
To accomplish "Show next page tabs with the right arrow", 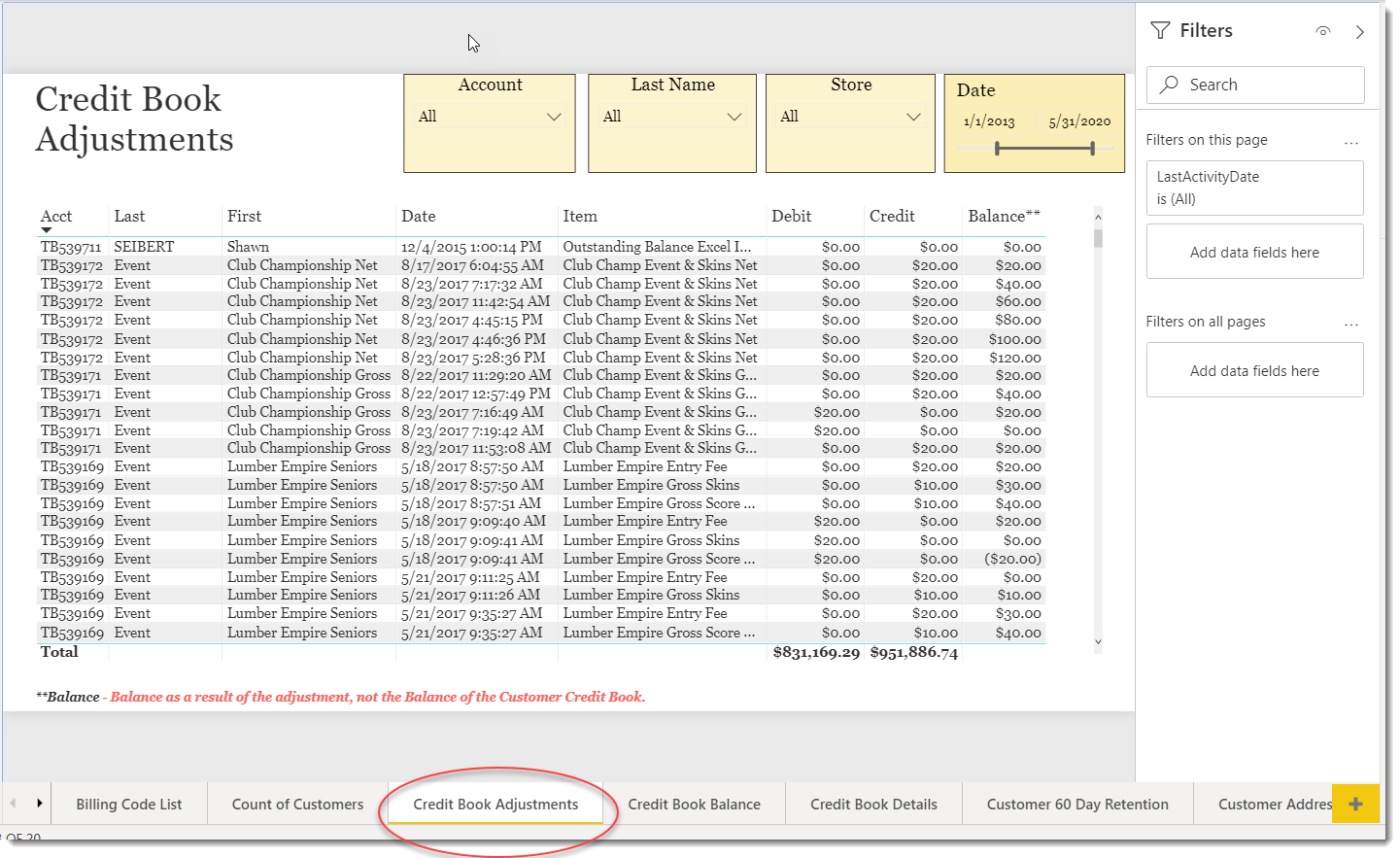I will tap(40, 804).
